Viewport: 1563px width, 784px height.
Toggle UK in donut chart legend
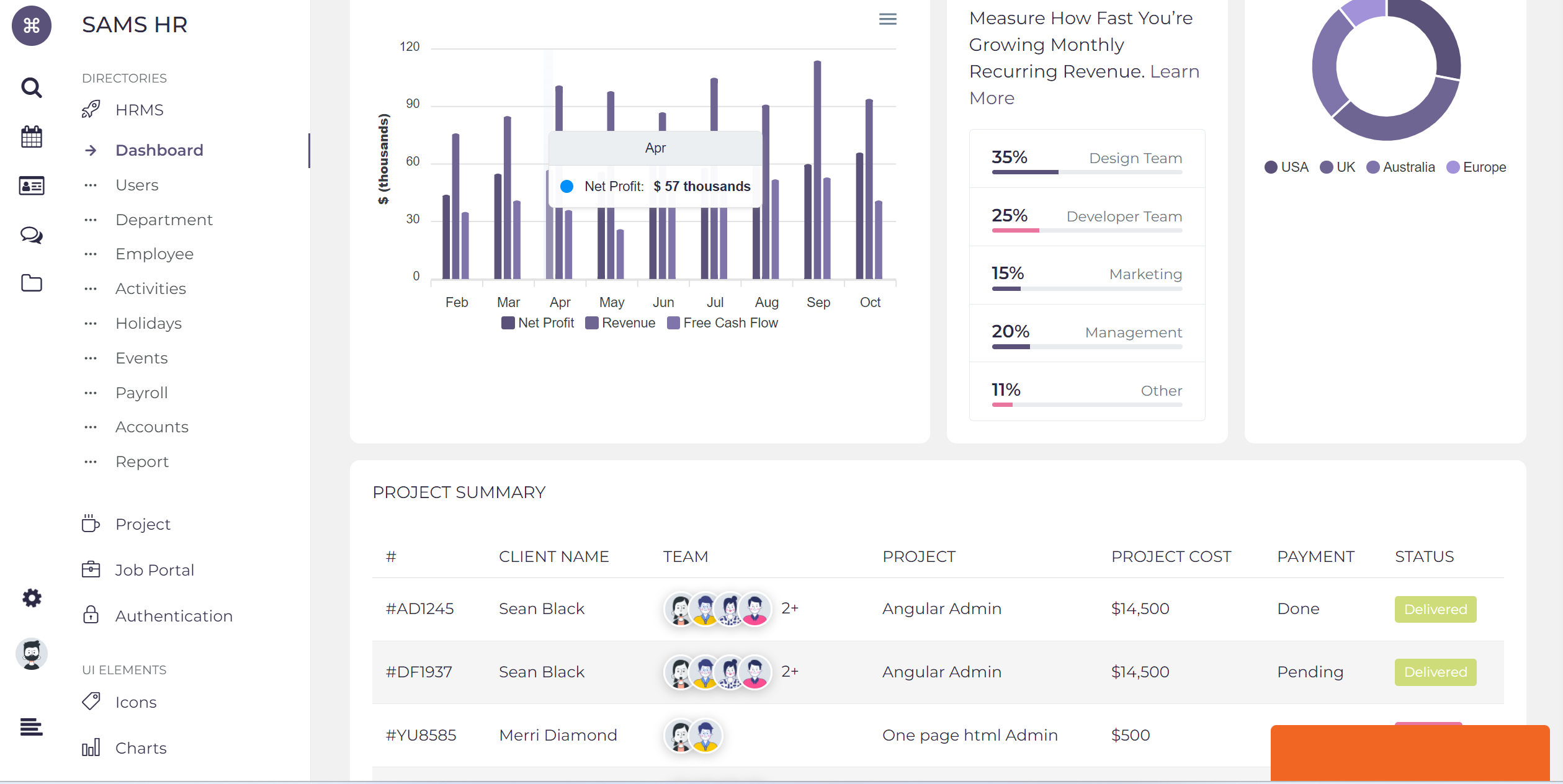(1337, 167)
